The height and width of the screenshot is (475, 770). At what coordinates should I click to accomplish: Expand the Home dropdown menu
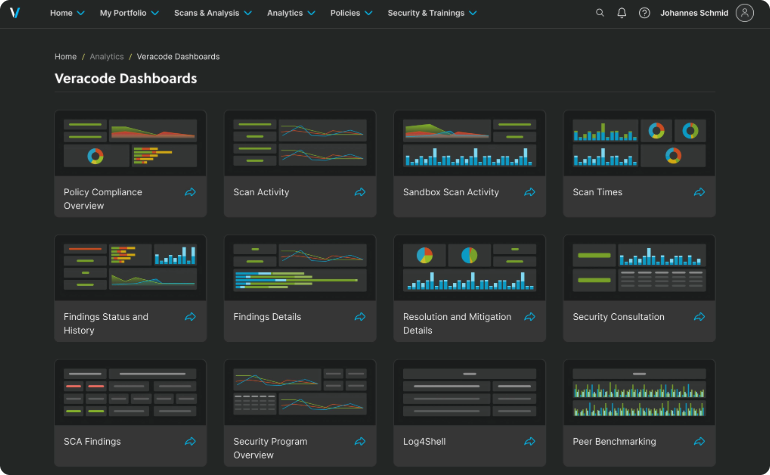point(67,13)
